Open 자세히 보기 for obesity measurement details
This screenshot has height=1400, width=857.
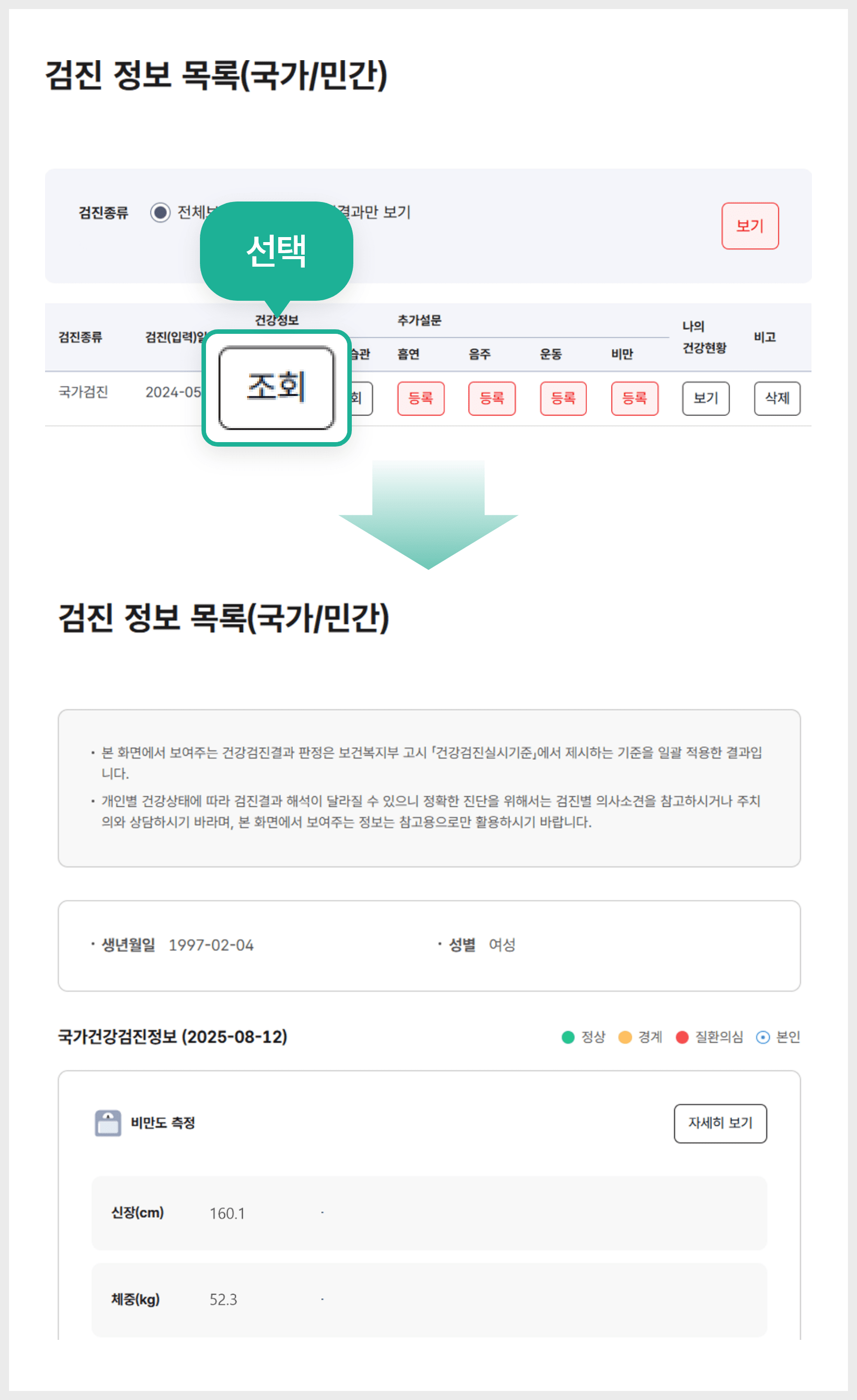[721, 1124]
